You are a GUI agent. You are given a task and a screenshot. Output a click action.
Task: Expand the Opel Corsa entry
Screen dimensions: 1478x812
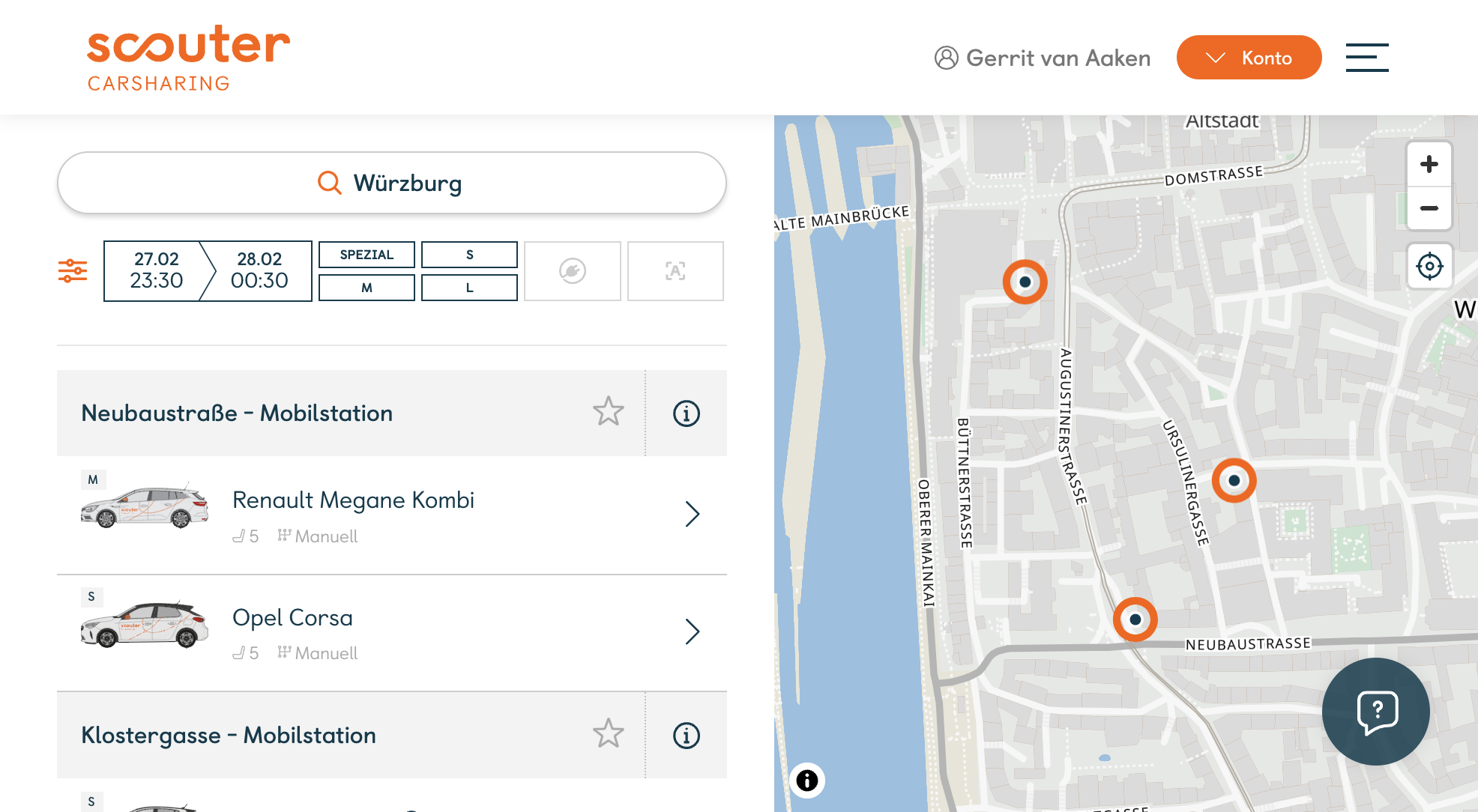point(692,632)
